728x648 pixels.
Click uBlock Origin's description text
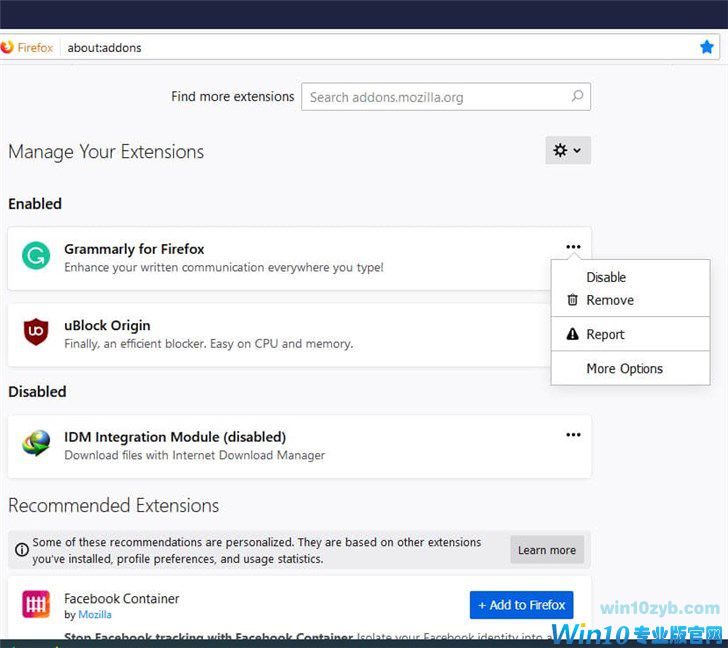208,344
